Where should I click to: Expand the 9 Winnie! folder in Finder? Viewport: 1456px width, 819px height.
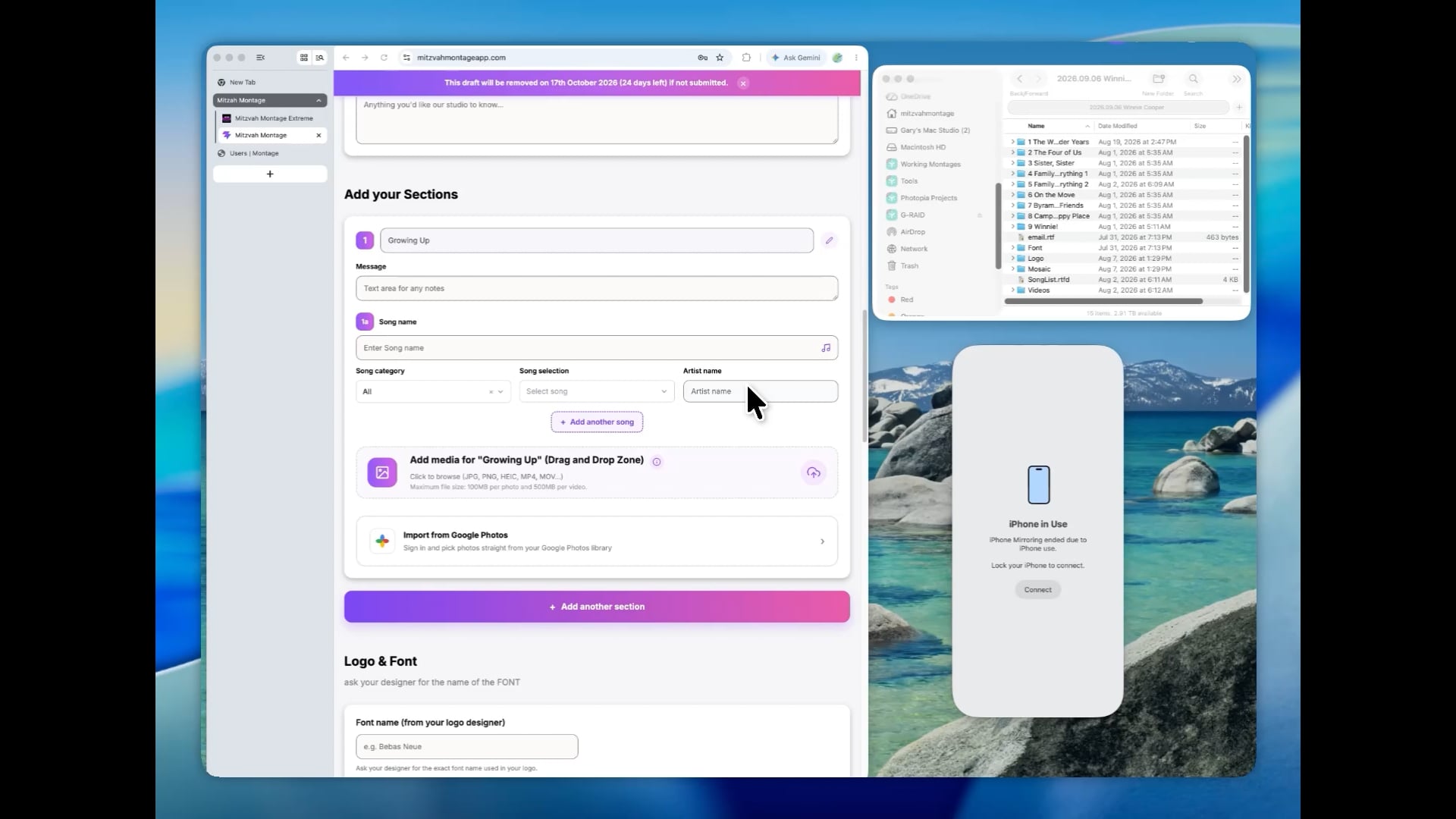(1012, 227)
